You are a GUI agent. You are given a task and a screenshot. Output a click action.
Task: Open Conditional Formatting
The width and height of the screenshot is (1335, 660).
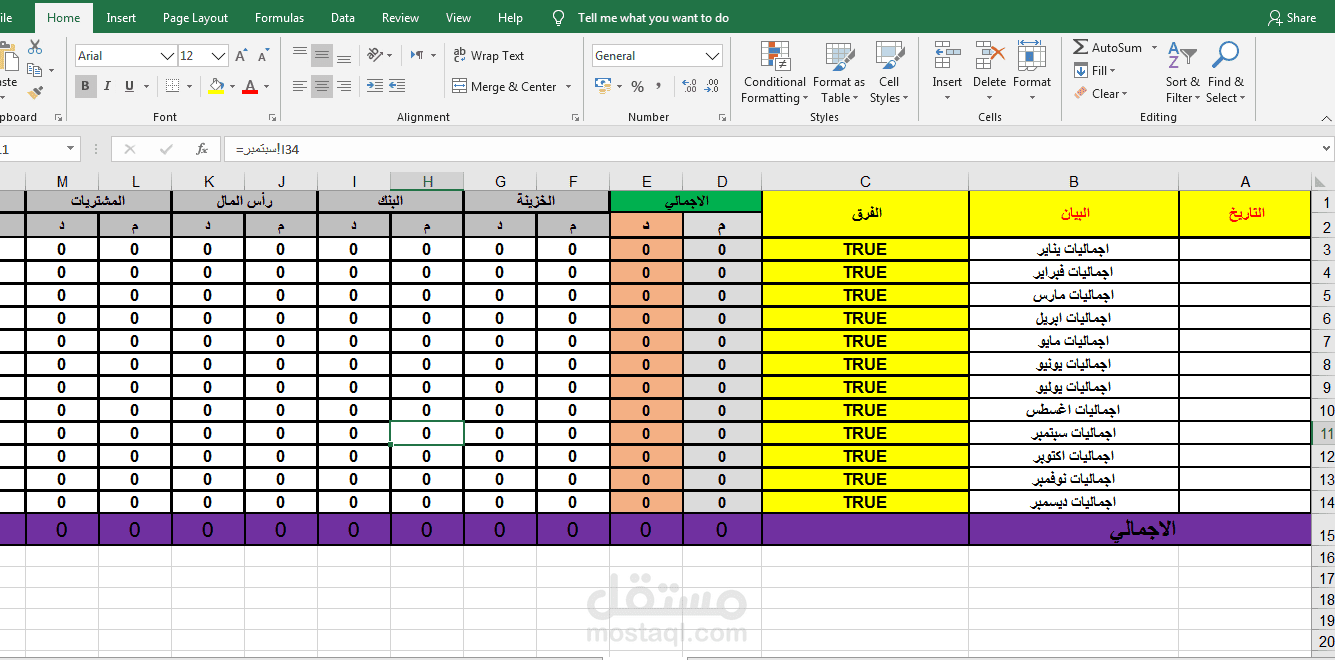[x=774, y=72]
